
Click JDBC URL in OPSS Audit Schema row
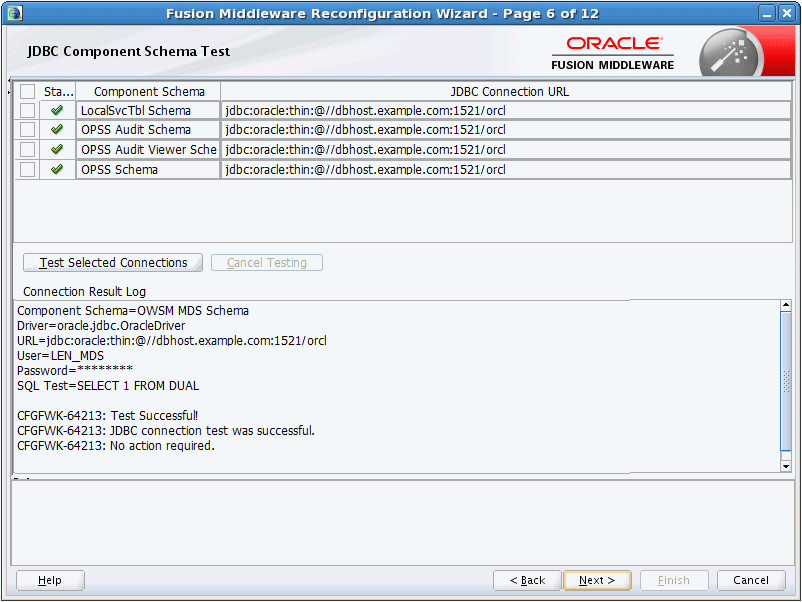[506, 129]
